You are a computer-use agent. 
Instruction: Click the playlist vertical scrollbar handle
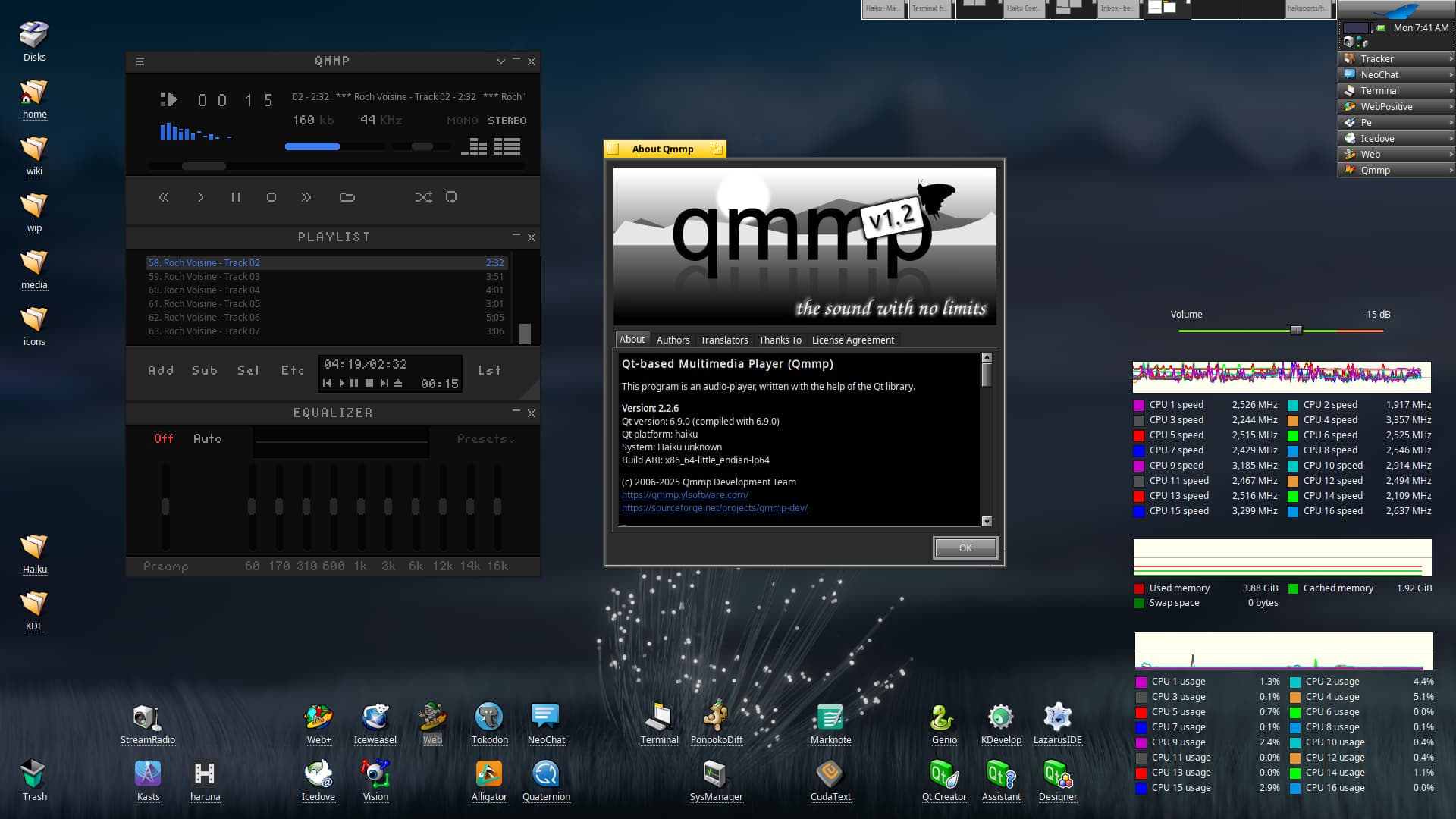525,334
